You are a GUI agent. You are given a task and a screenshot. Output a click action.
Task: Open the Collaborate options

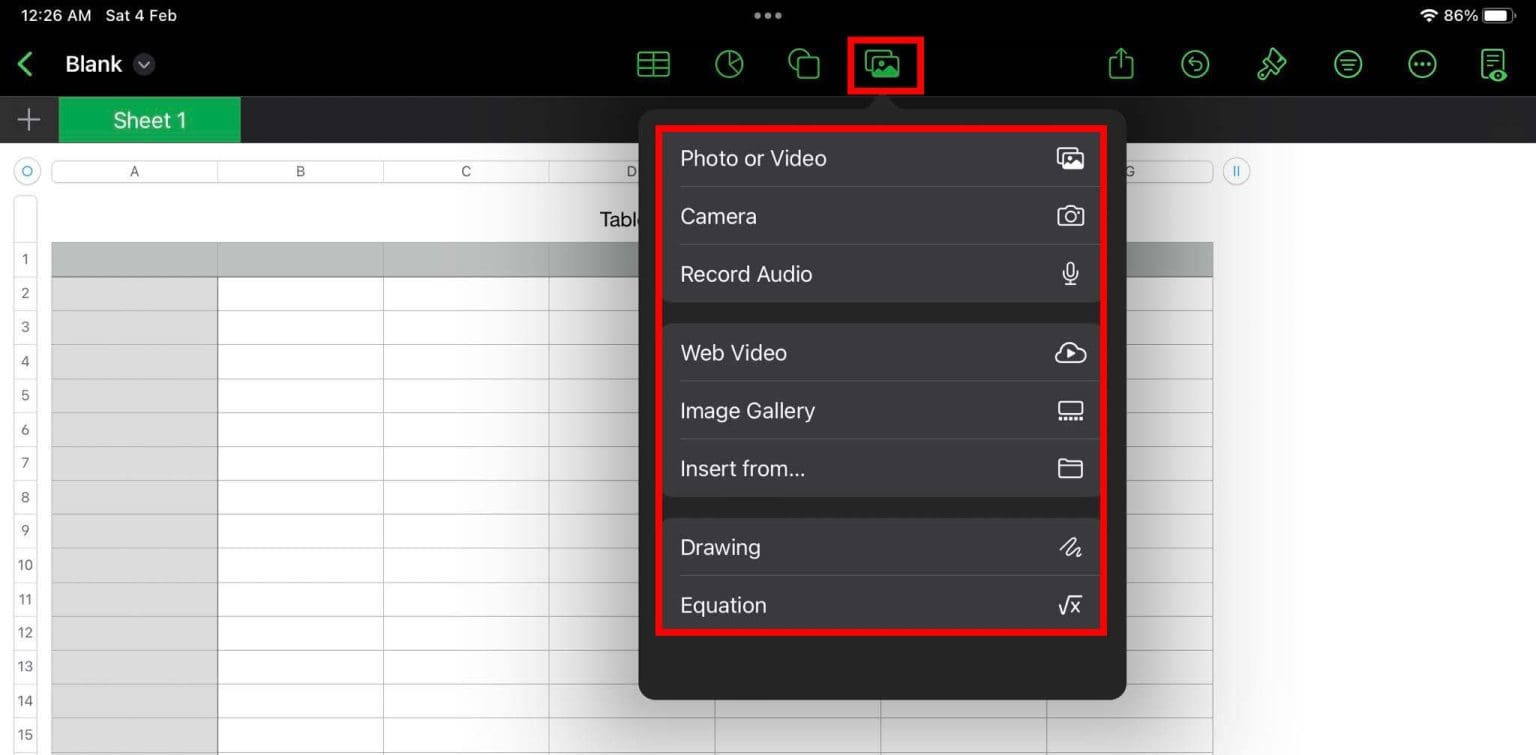click(x=1347, y=63)
